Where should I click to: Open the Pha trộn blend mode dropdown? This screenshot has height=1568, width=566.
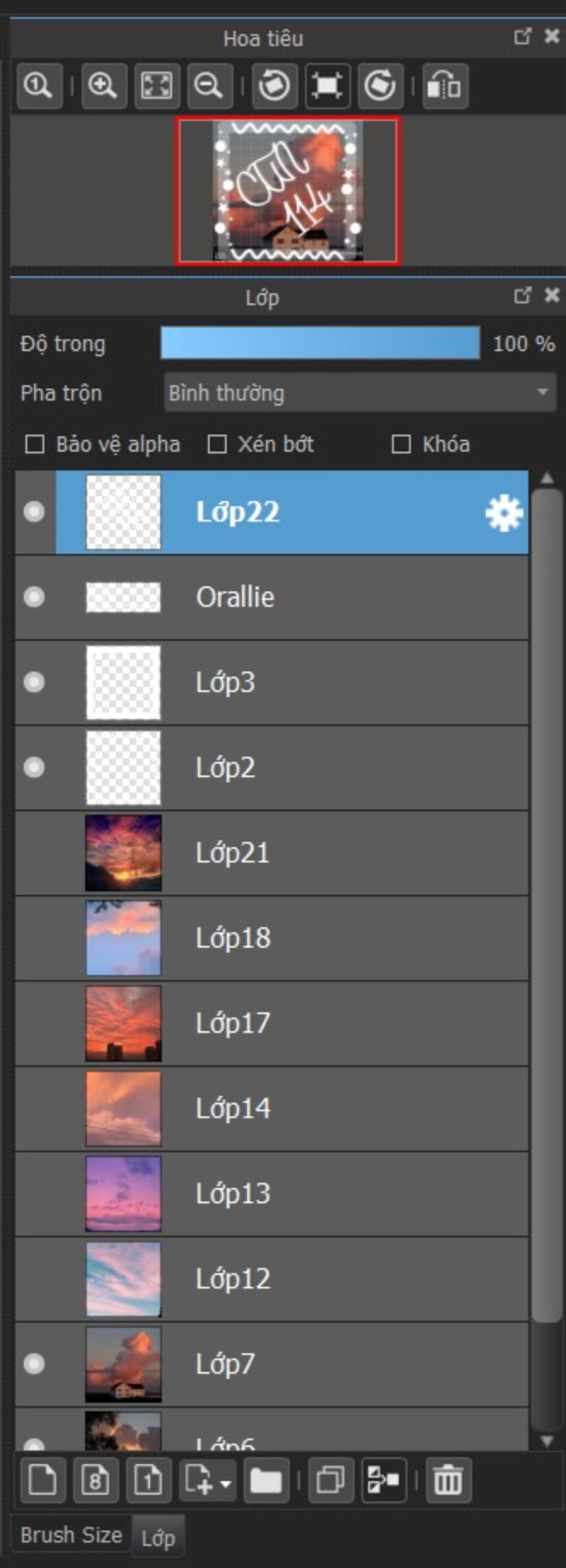coord(359,393)
